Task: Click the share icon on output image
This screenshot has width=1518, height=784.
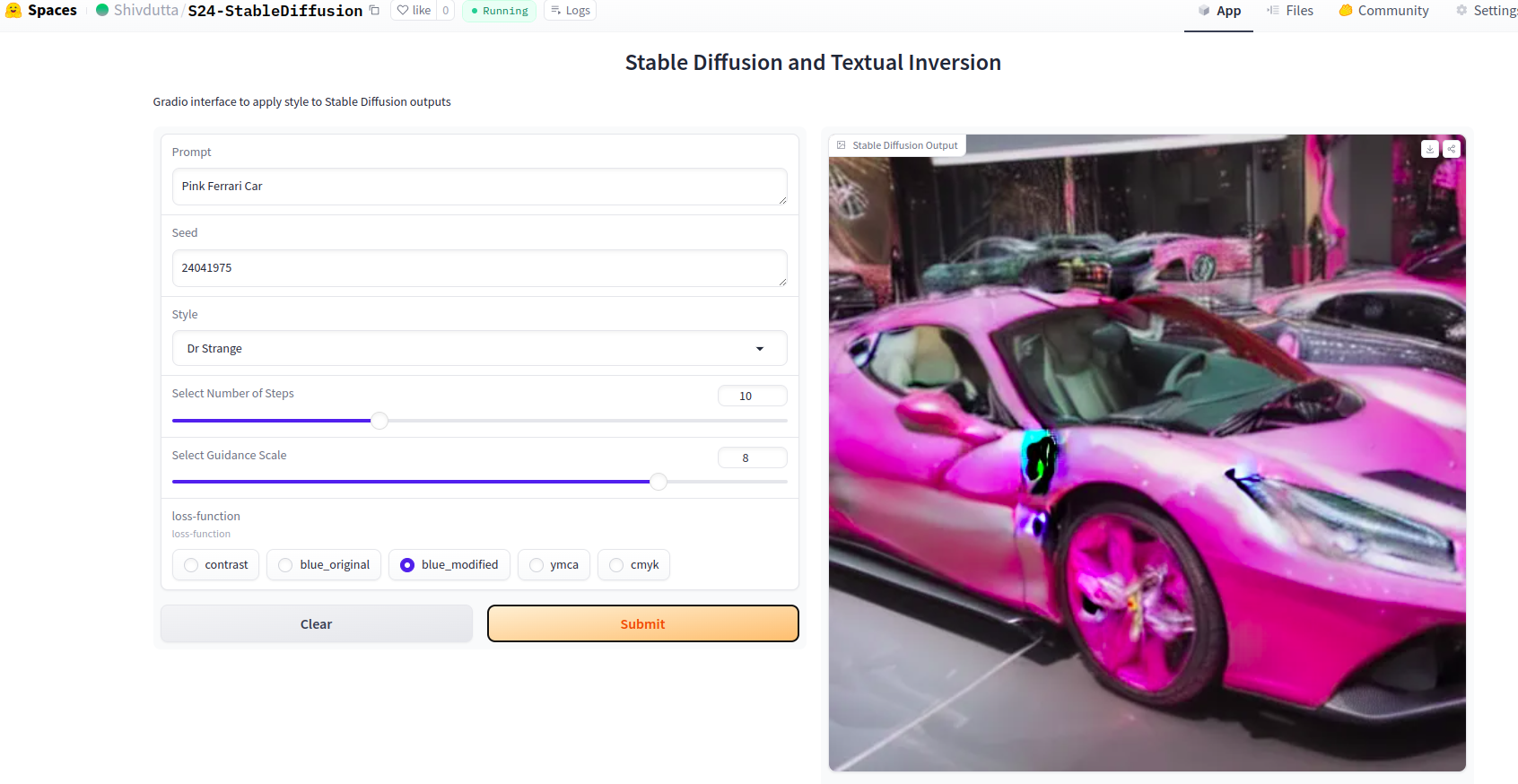Action: [x=1452, y=149]
